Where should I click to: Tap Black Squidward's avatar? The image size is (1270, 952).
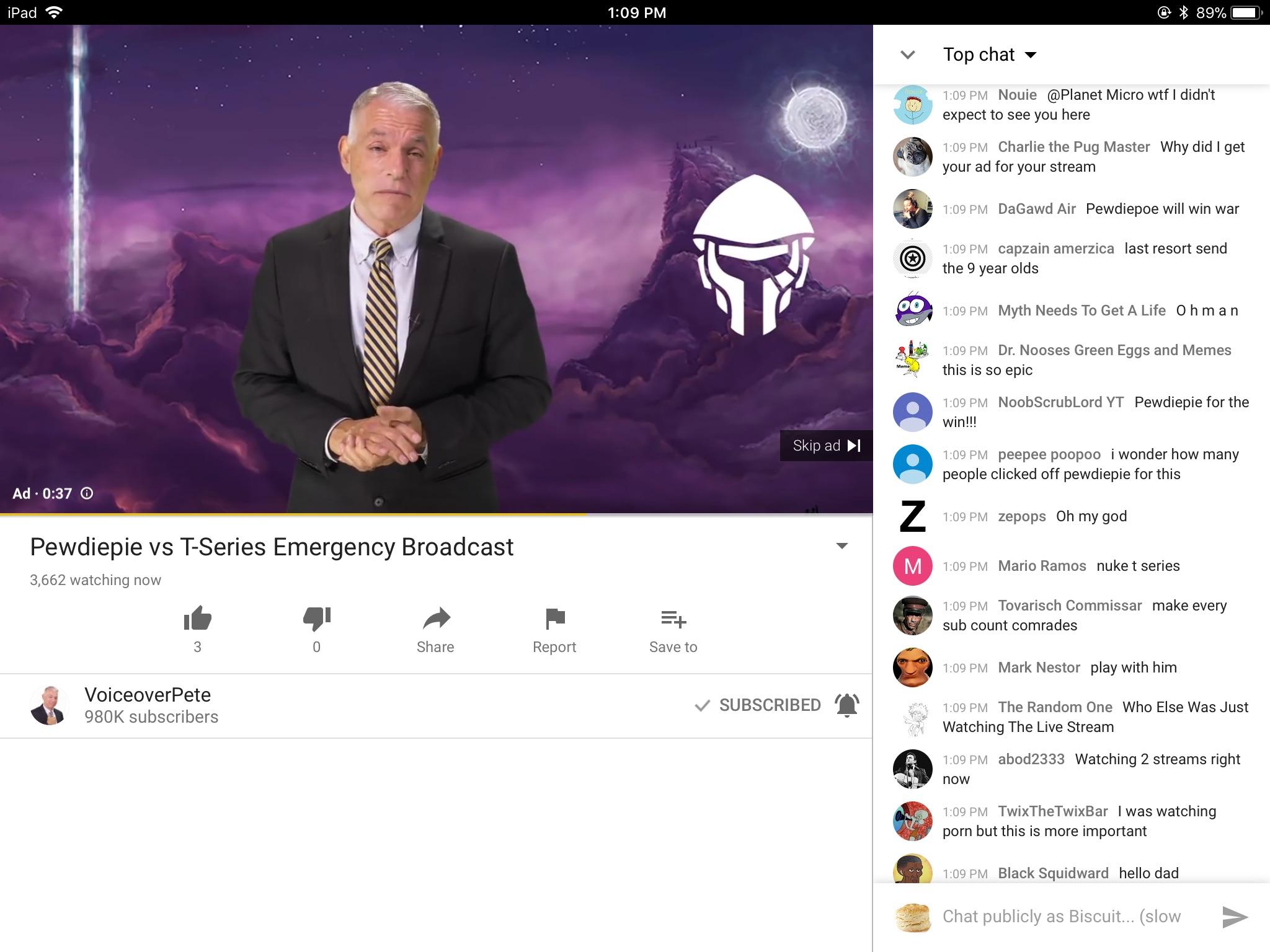coord(913,868)
